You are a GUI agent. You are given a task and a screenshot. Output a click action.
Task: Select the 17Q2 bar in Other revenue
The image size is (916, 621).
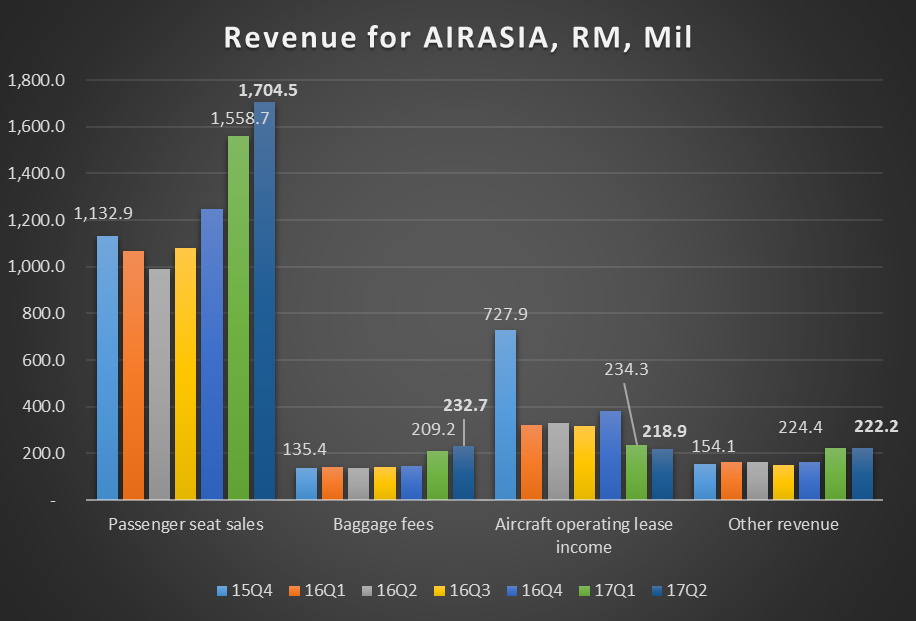coord(862,474)
